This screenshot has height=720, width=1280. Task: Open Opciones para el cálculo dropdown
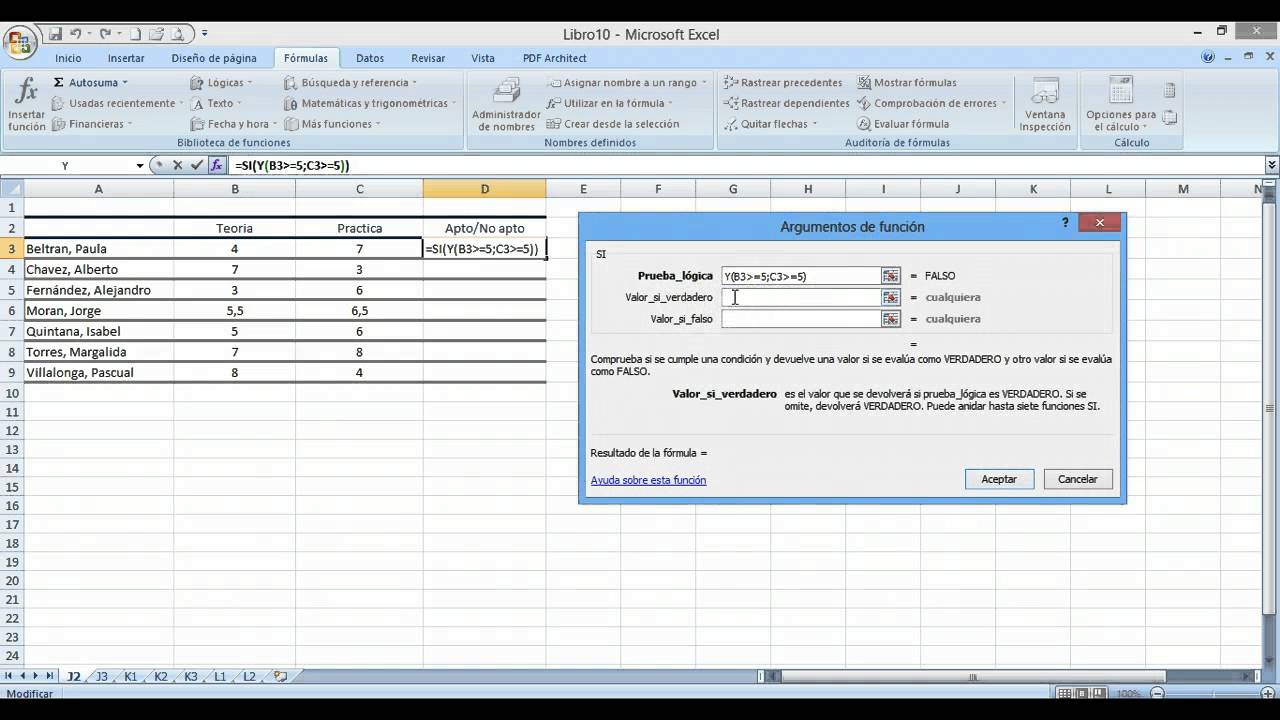pyautogui.click(x=1121, y=106)
